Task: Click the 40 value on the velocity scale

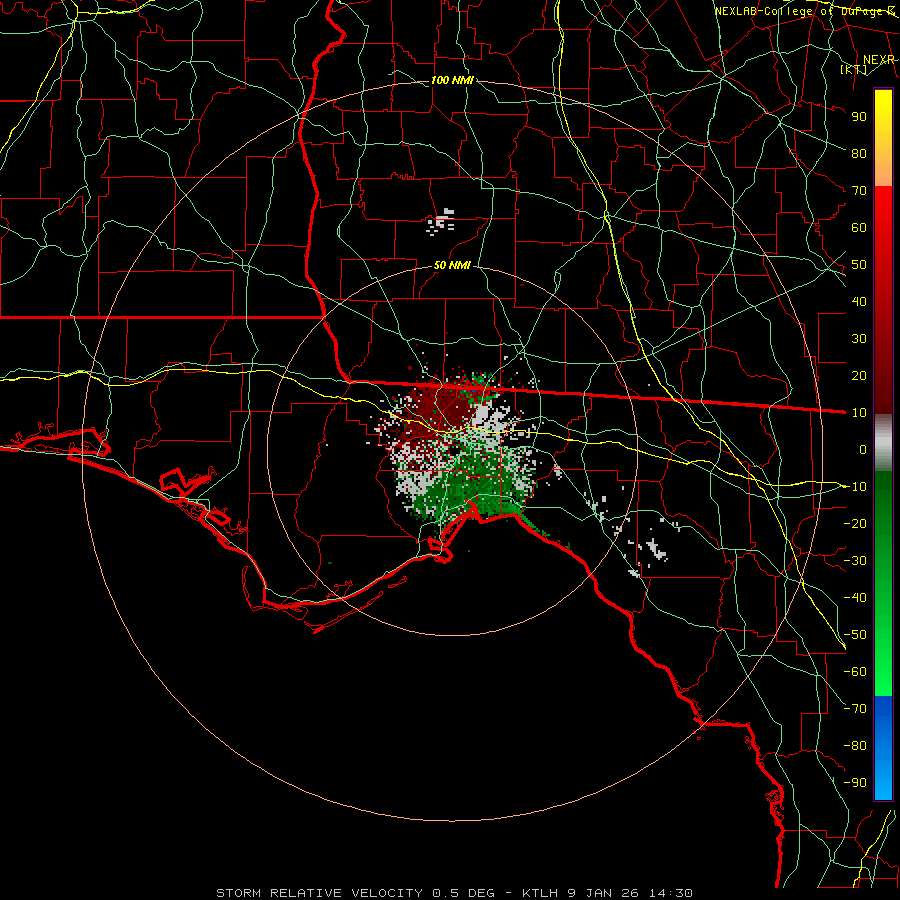Action: click(x=859, y=301)
